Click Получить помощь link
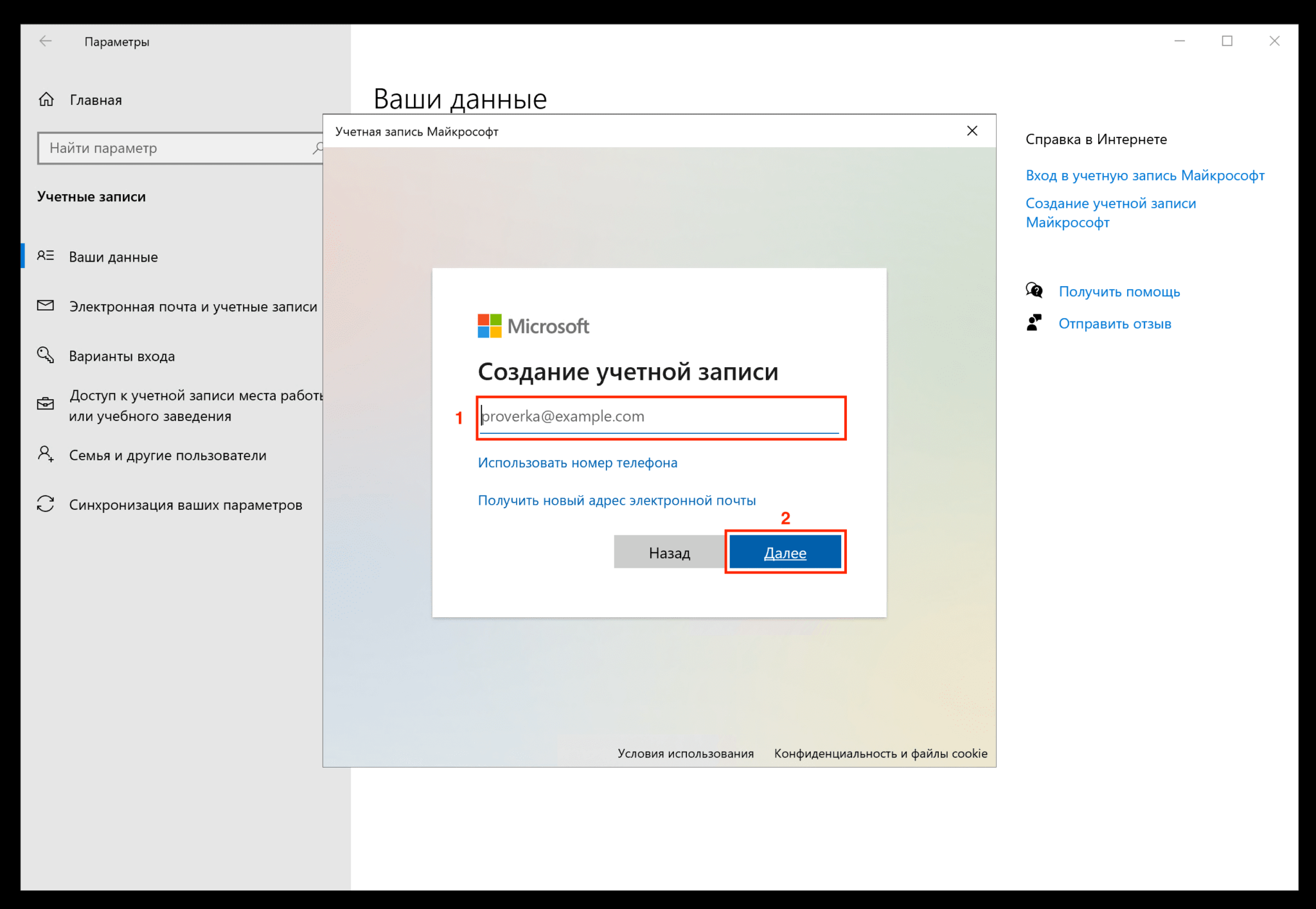 [x=1119, y=292]
